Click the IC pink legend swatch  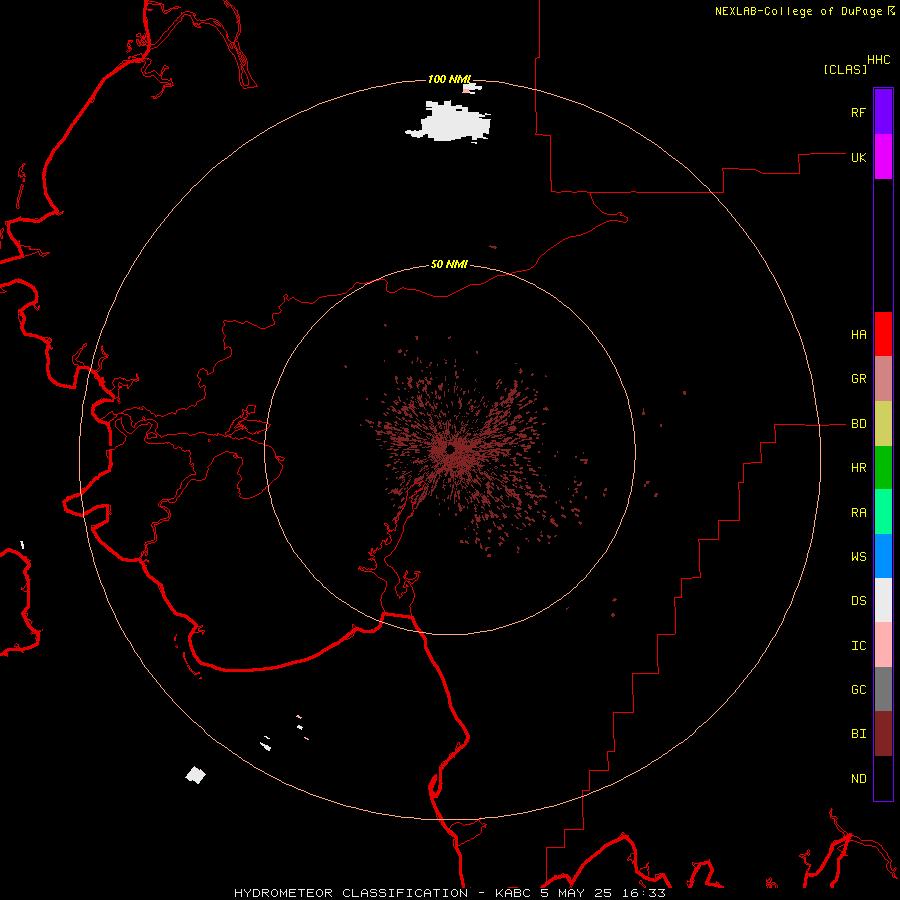tap(883, 645)
